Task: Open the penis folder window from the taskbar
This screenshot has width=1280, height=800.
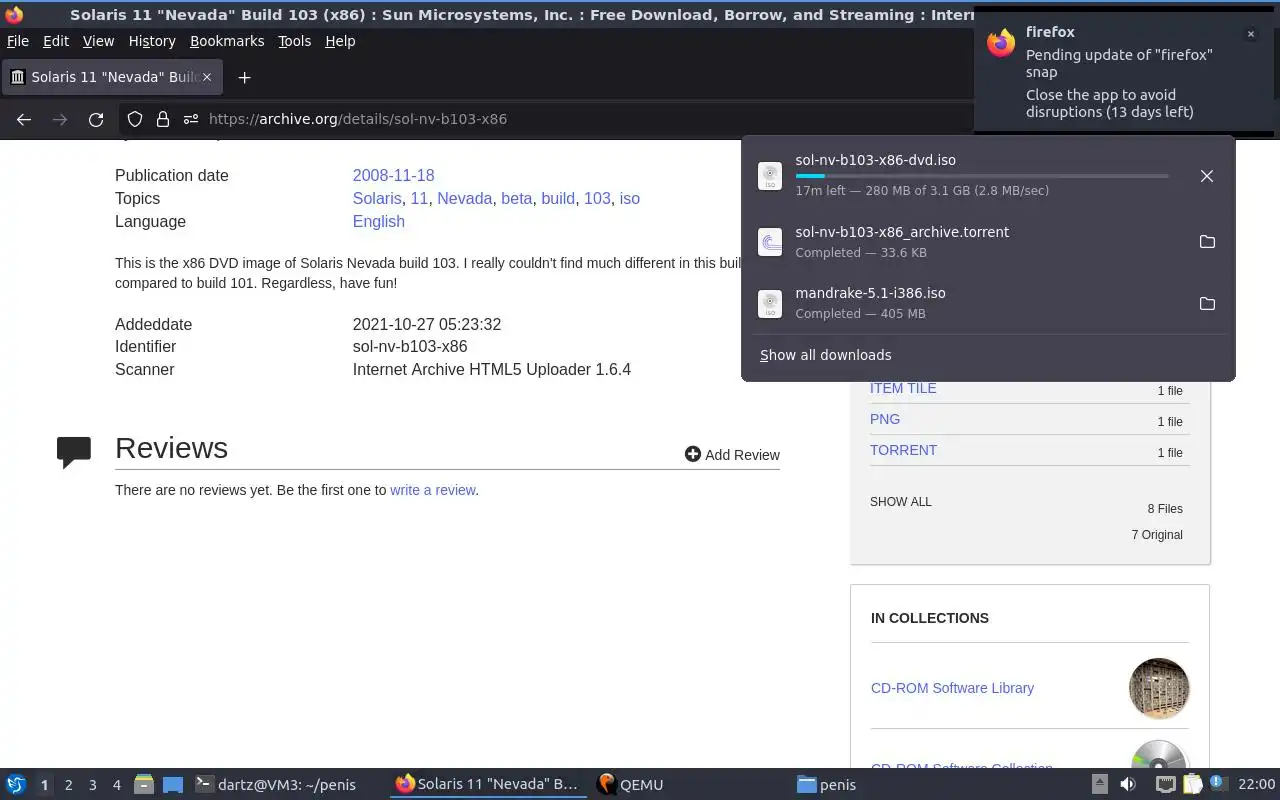Action: pos(890,785)
